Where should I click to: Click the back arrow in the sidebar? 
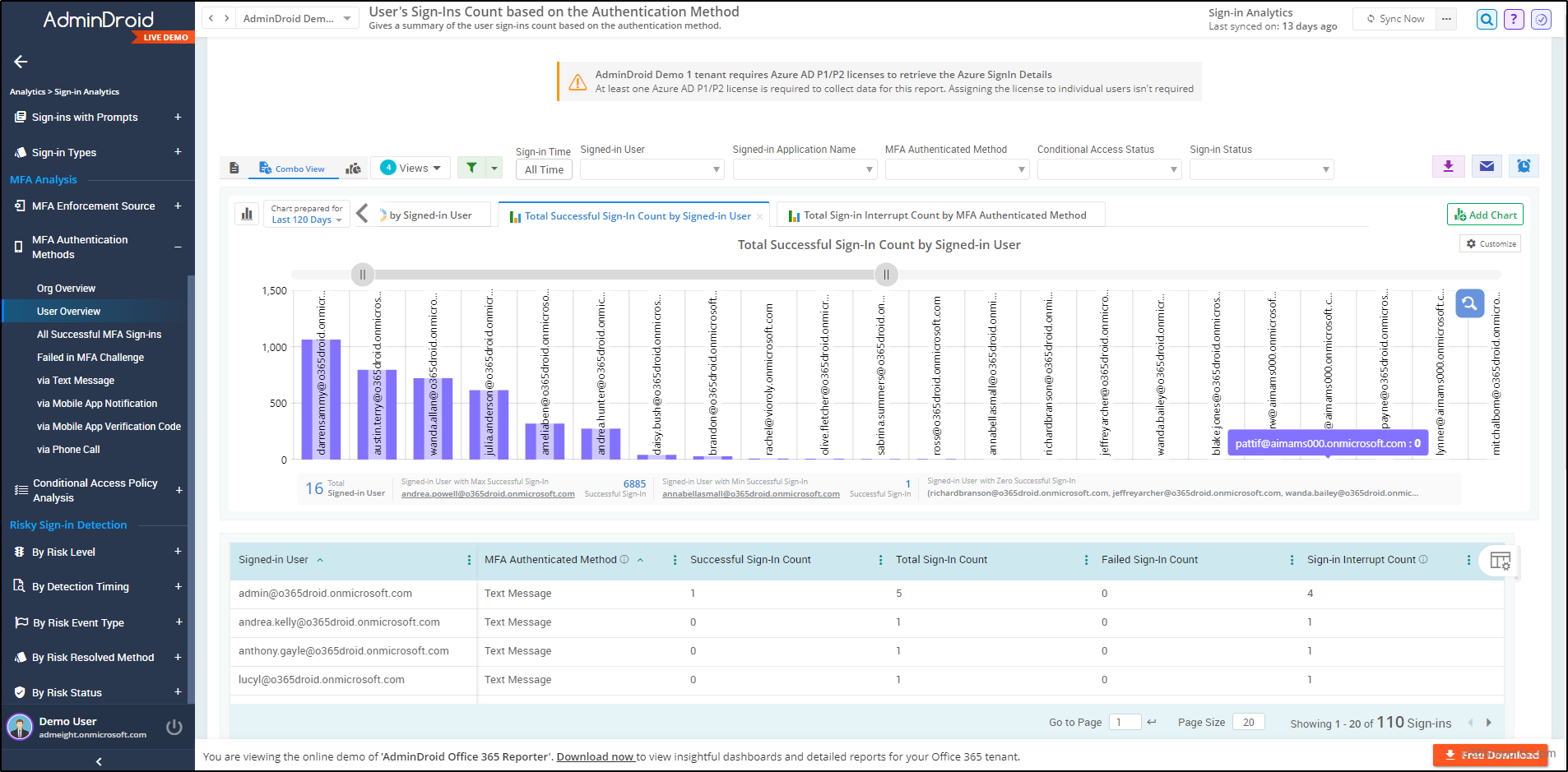21,62
